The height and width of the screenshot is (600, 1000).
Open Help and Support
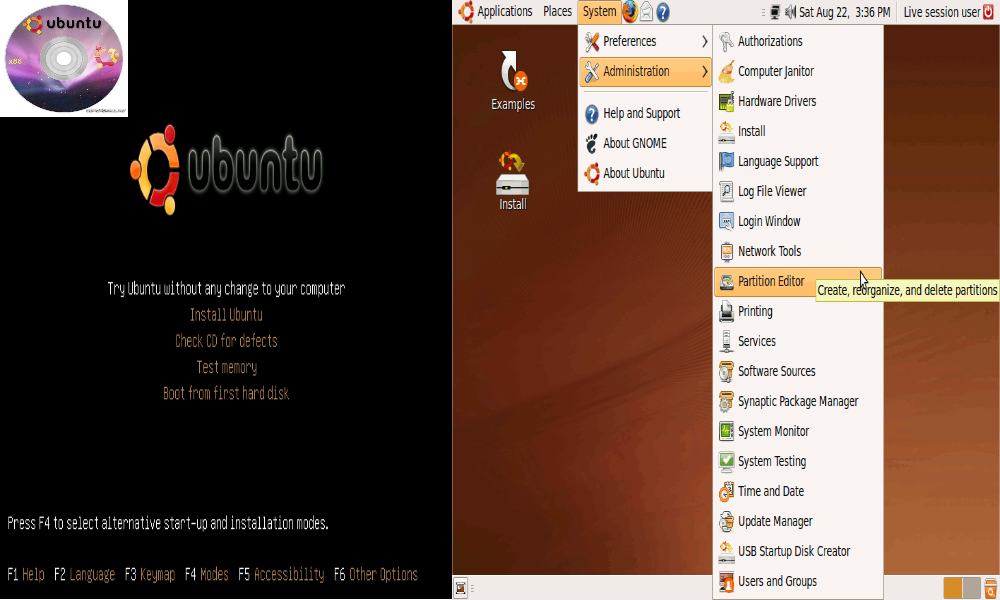[x=645, y=113]
